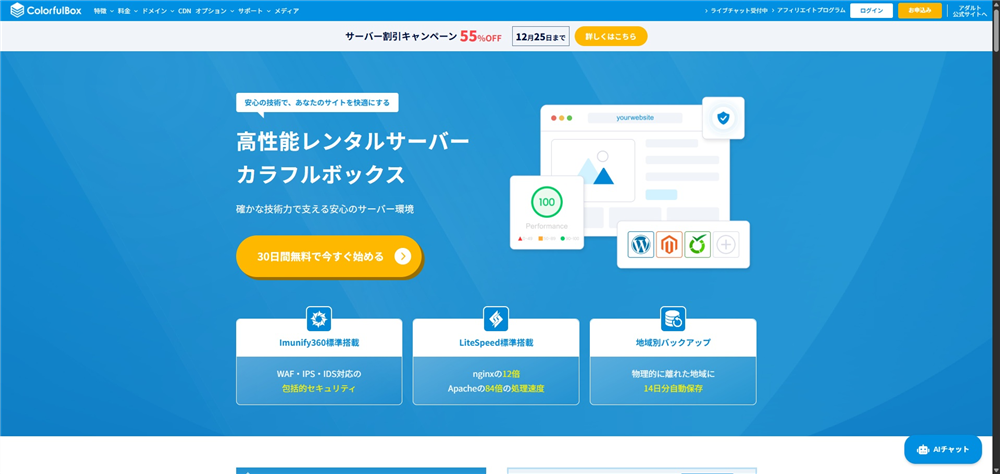Click the shield checkmark security icon

pyautogui.click(x=722, y=118)
